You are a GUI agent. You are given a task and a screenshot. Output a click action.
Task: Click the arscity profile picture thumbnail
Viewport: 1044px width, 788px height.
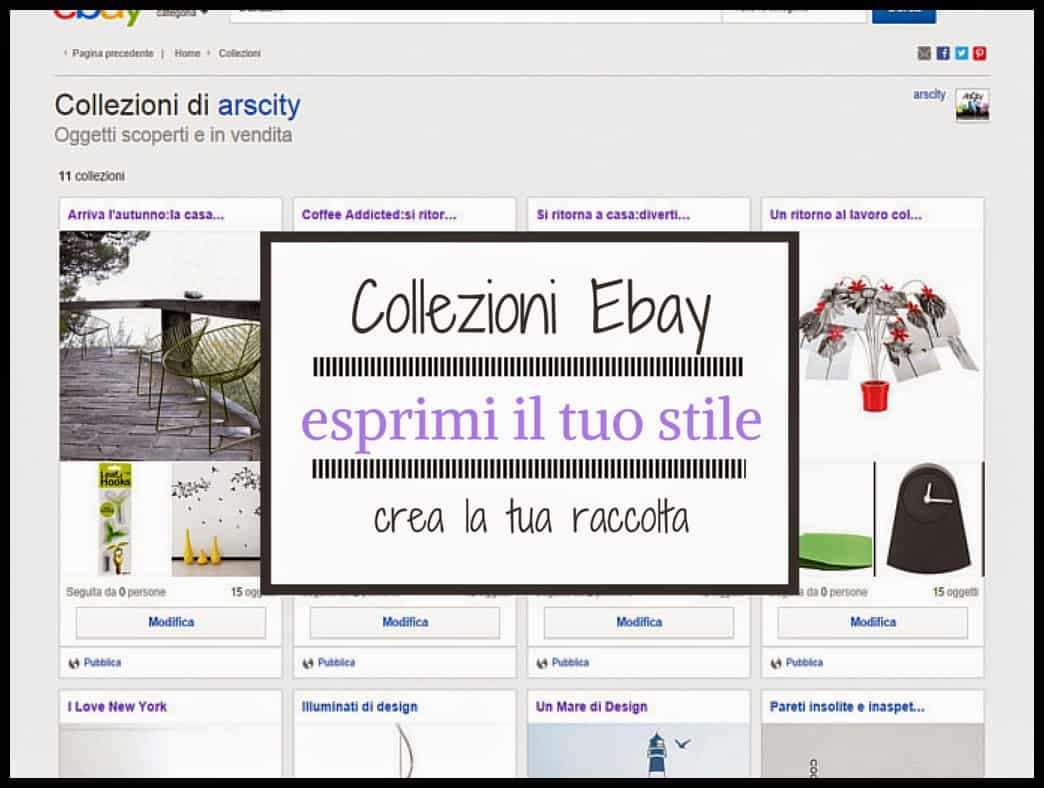pyautogui.click(x=972, y=103)
